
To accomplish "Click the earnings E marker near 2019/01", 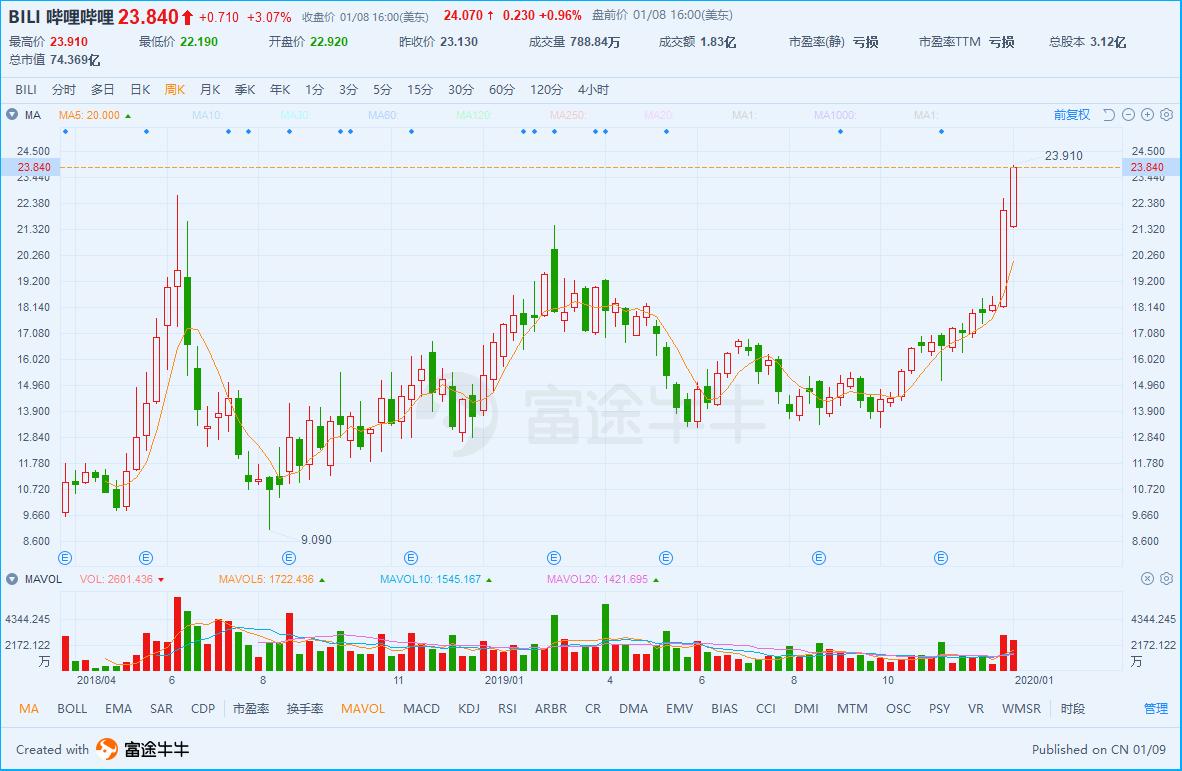I will [x=554, y=558].
